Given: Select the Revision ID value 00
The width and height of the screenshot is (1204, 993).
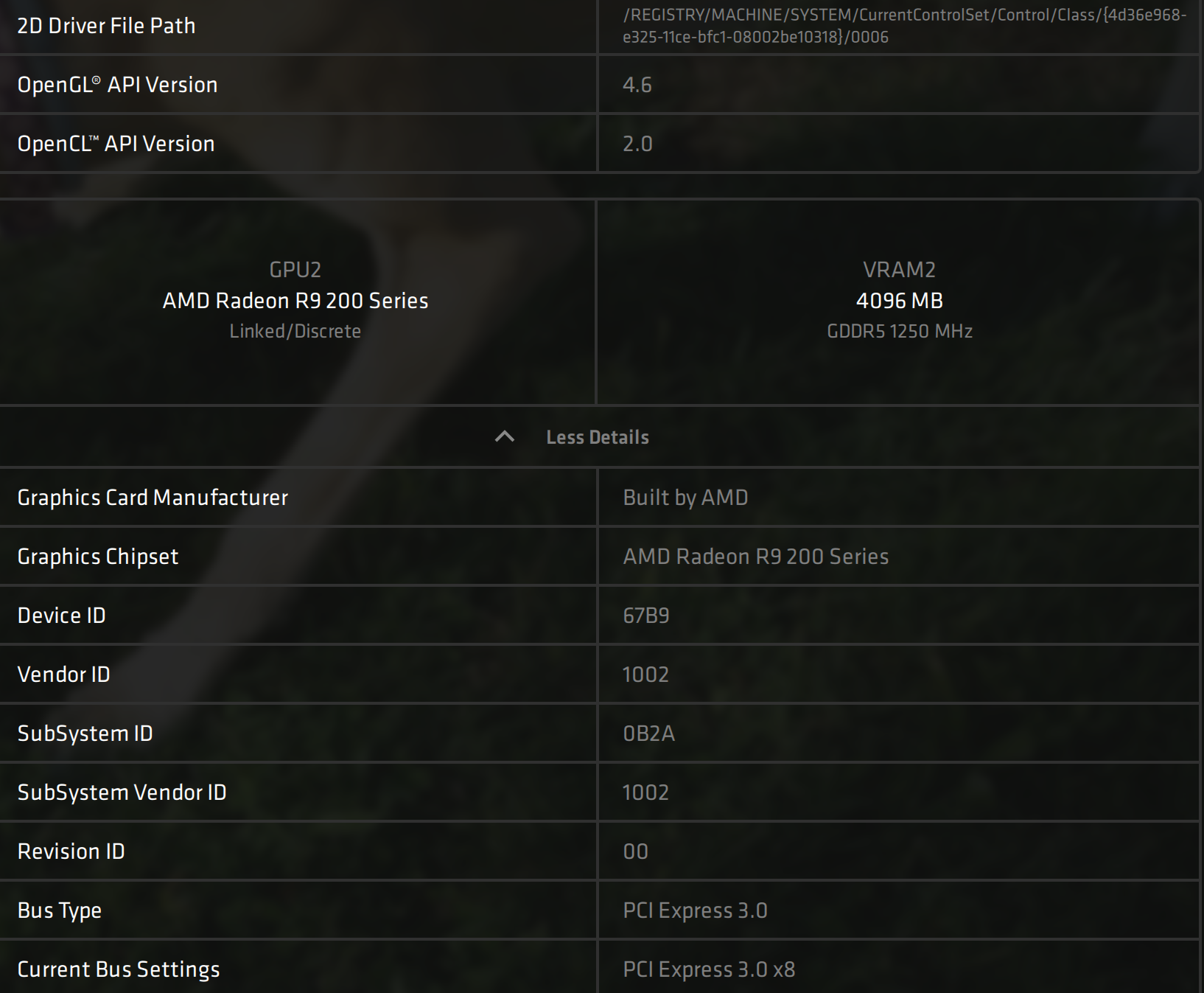Looking at the screenshot, I should click(635, 851).
